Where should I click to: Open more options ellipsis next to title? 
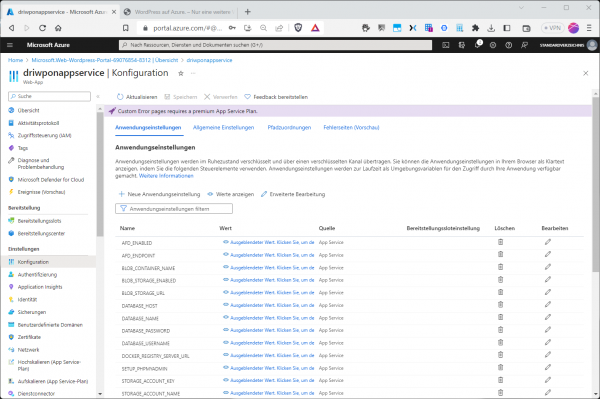tap(193, 73)
